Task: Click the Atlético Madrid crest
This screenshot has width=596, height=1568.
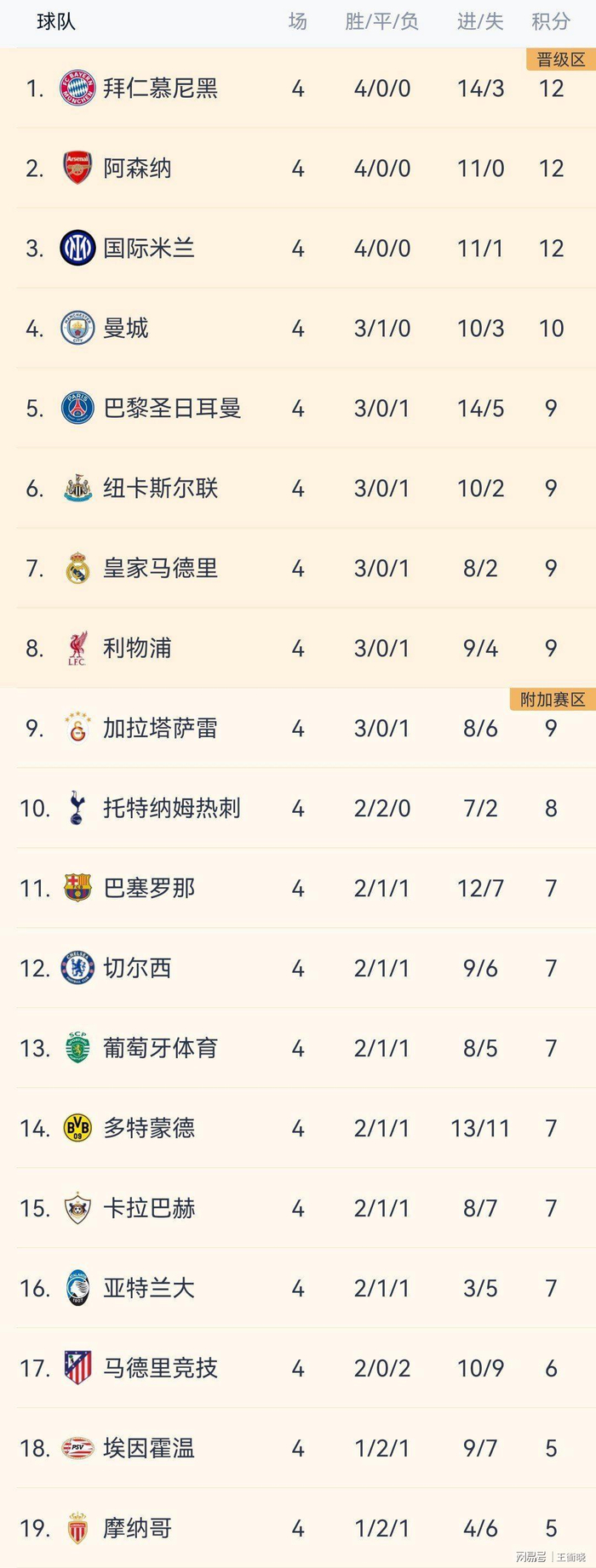Action: click(77, 1369)
